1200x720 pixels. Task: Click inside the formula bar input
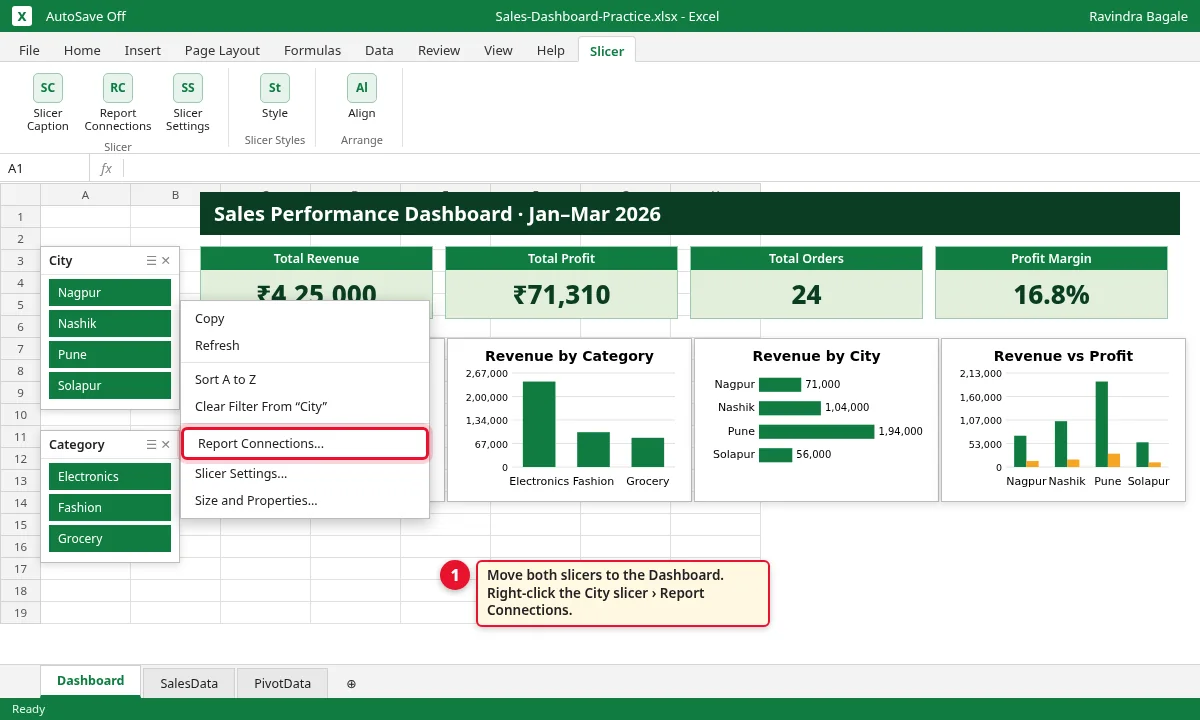coord(660,169)
